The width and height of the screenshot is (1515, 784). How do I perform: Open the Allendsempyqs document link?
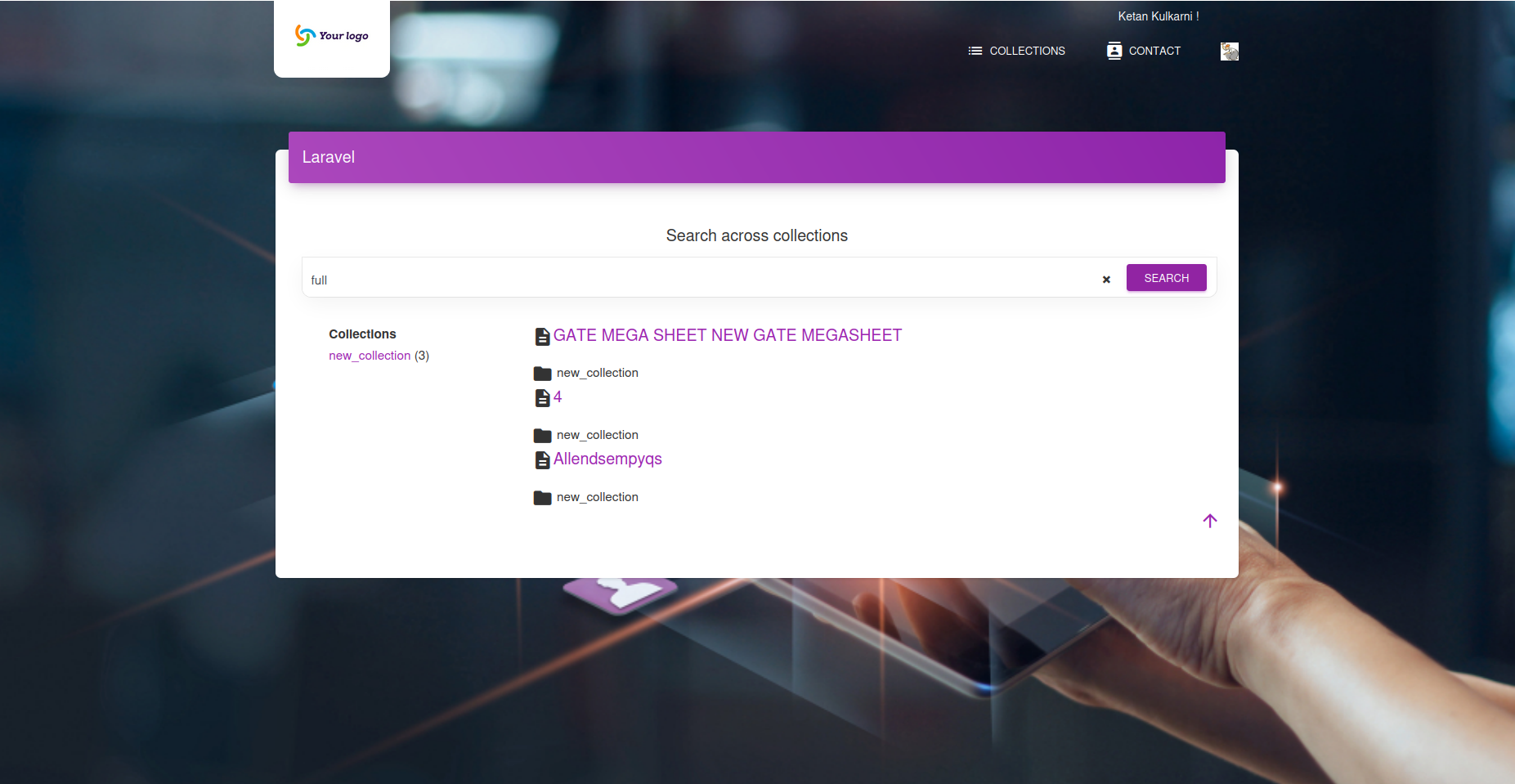[607, 459]
